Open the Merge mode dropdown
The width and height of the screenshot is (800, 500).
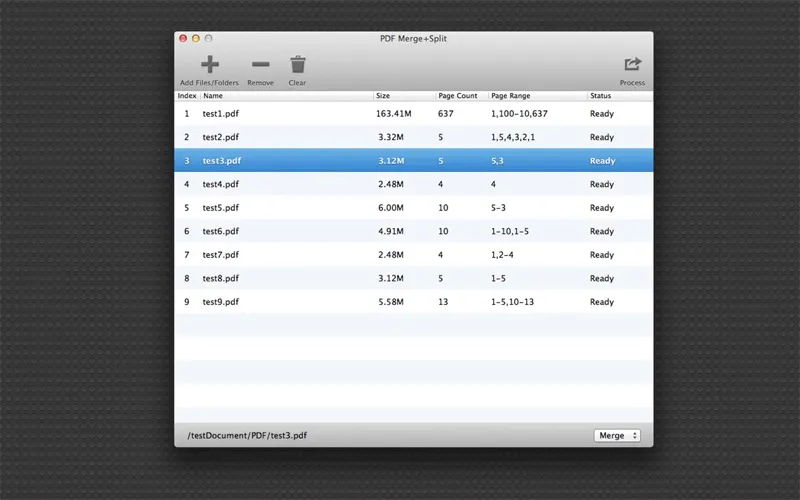pyautogui.click(x=617, y=435)
